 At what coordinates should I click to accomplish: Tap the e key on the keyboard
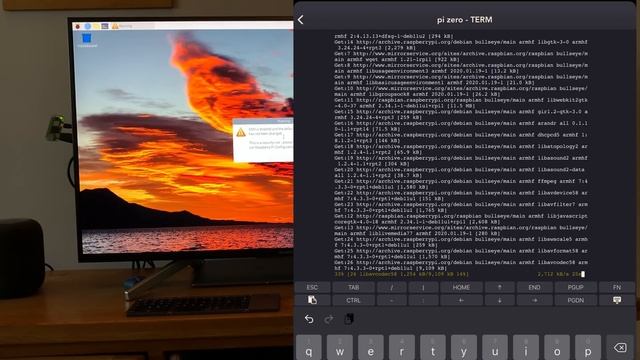click(x=371, y=348)
